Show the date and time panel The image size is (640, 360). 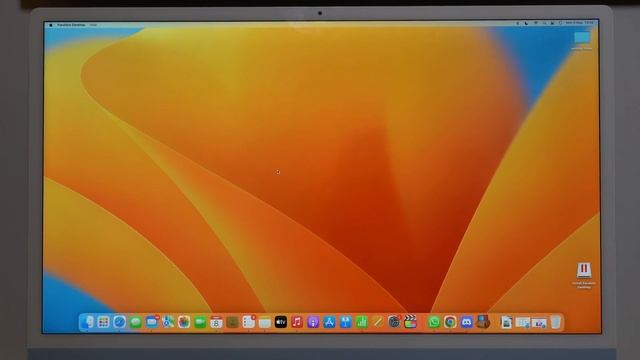pos(580,23)
